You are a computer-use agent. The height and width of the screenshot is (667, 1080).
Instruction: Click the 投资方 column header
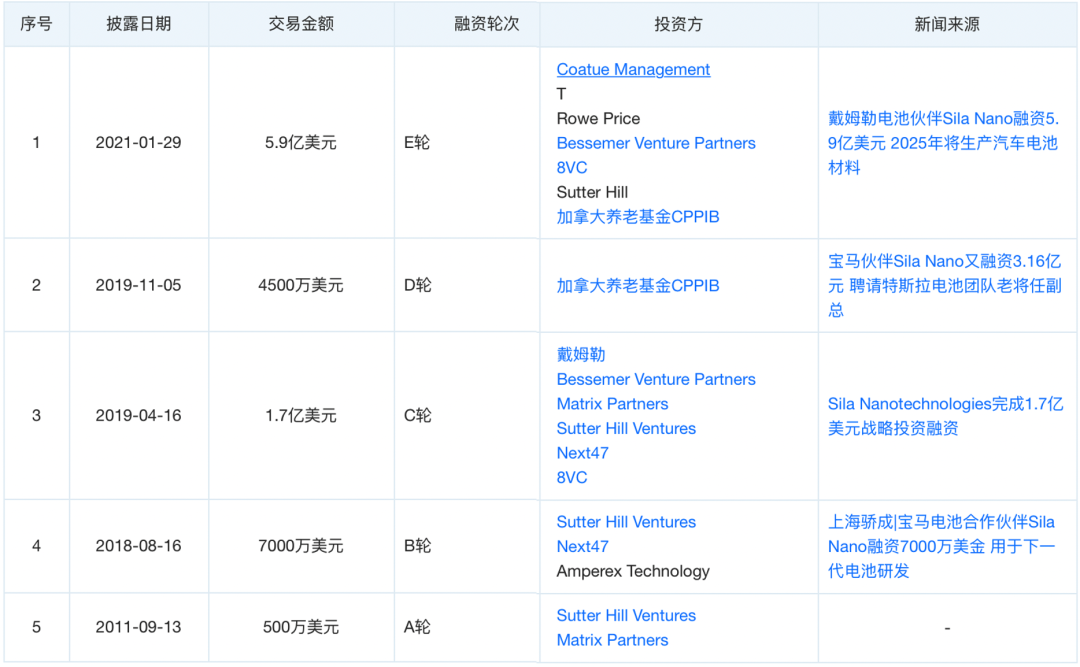tap(678, 24)
